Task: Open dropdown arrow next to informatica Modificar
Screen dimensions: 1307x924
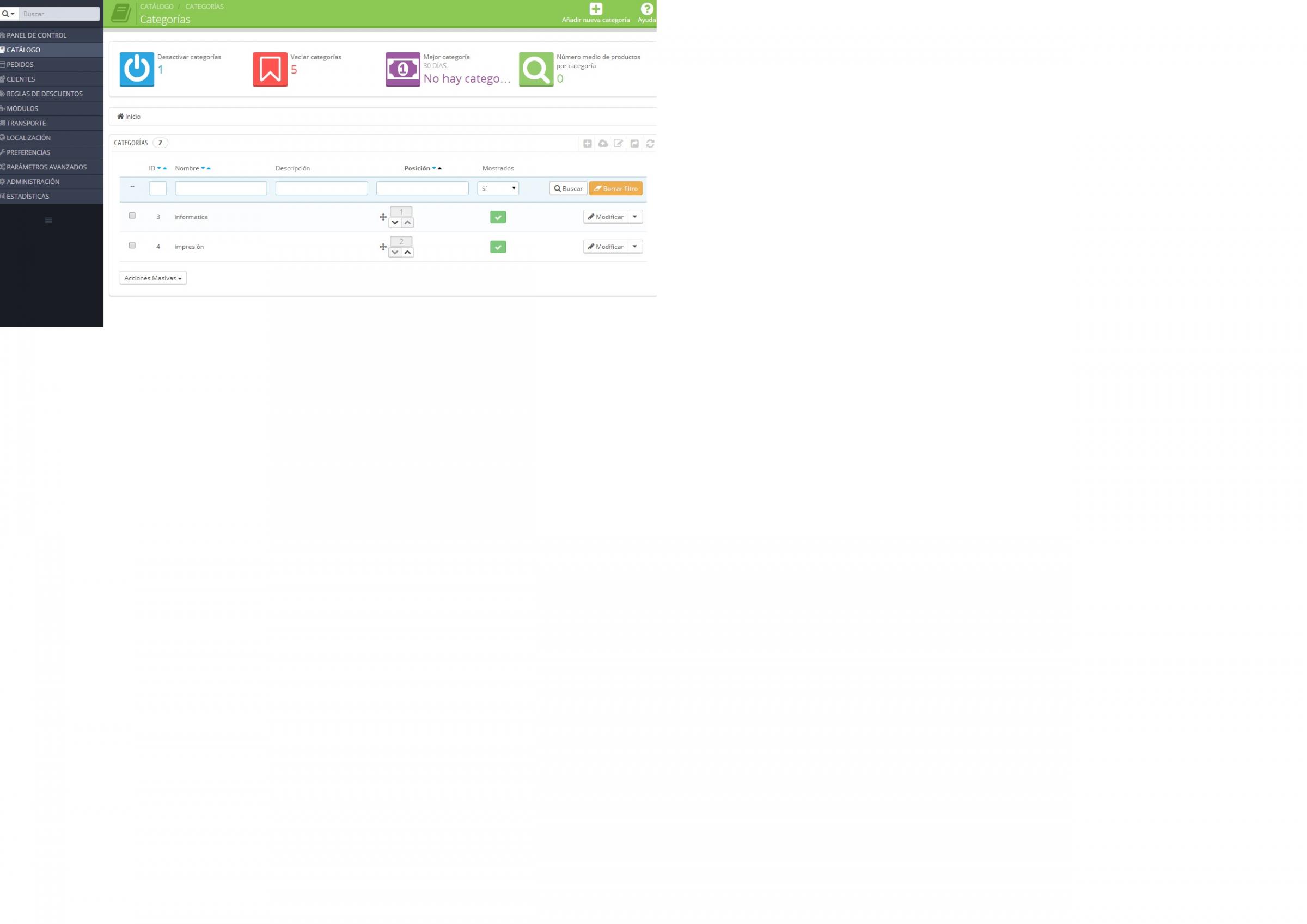Action: (635, 217)
